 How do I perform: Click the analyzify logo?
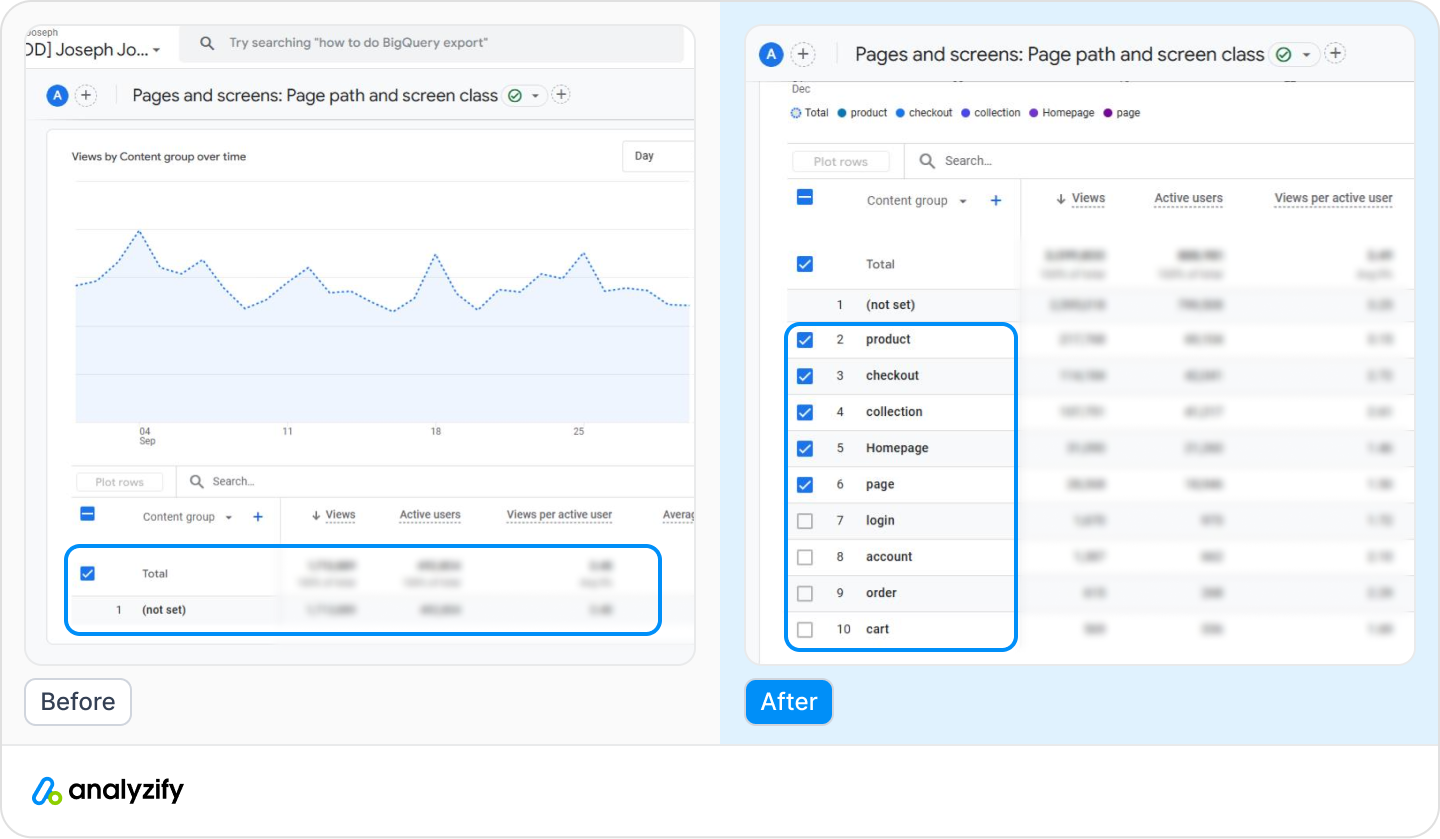pyautogui.click(x=108, y=791)
